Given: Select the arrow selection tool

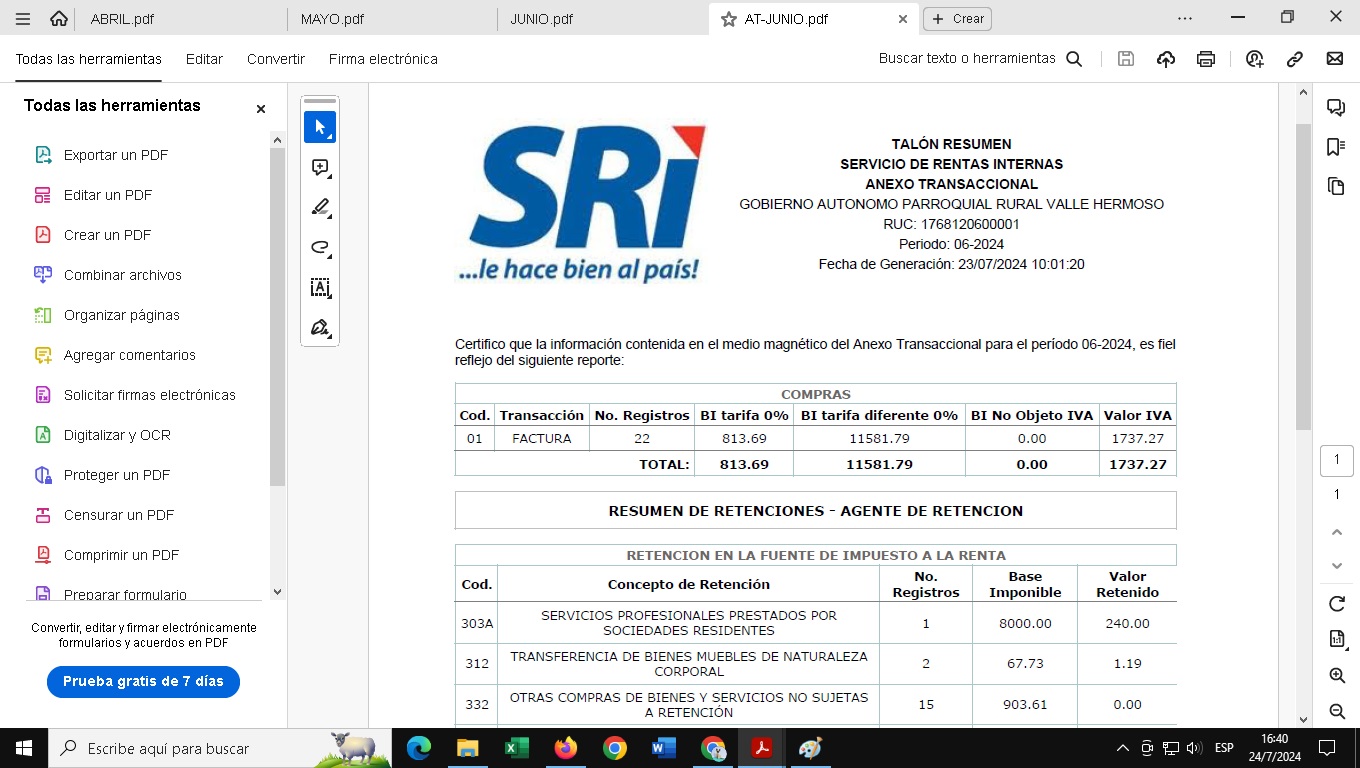Looking at the screenshot, I should (320, 127).
